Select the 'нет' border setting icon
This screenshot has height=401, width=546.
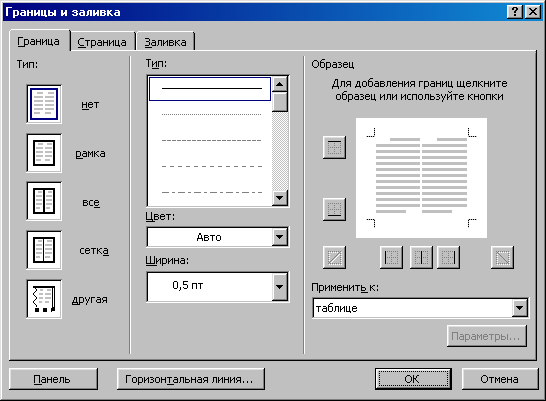44,104
